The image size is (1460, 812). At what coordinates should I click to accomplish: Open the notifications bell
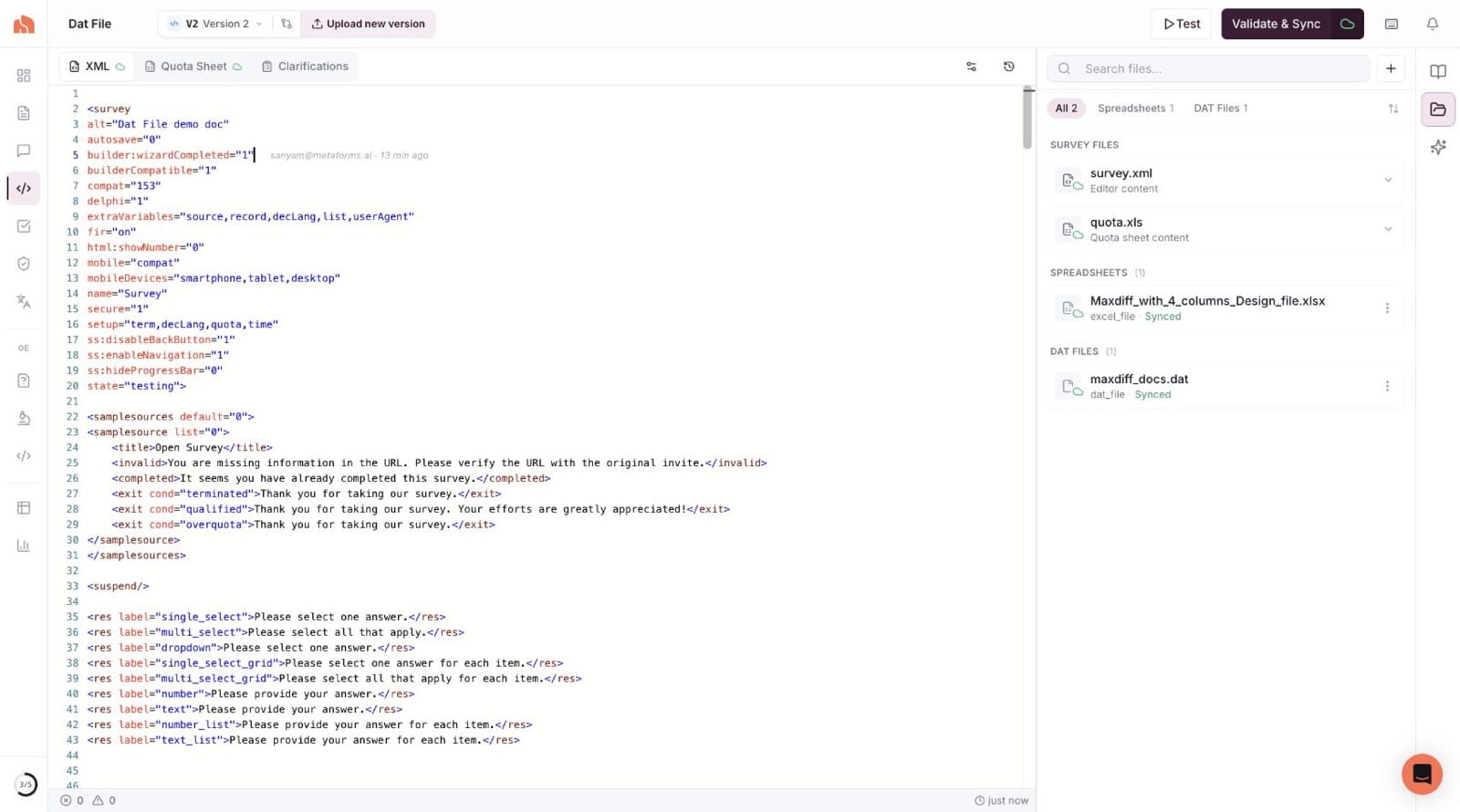pos(1433,24)
